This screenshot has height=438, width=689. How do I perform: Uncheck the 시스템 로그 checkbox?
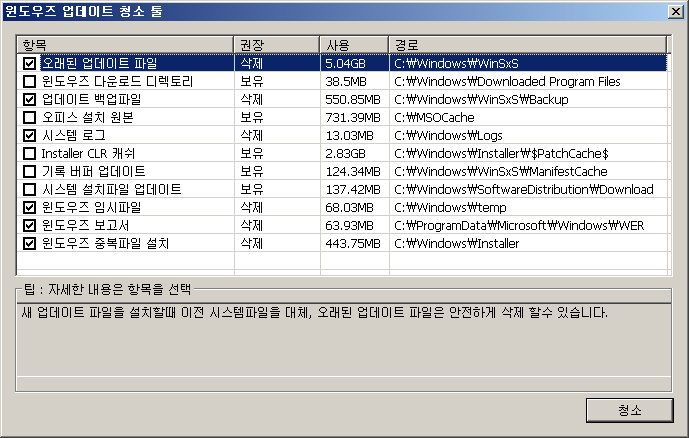[x=29, y=135]
